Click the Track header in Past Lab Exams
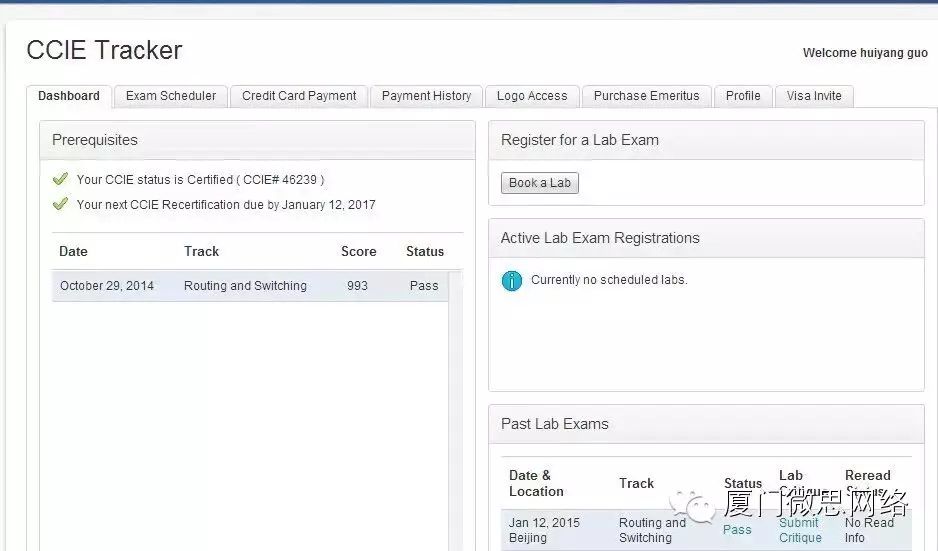Viewport: 938px width, 551px height. tap(636, 483)
